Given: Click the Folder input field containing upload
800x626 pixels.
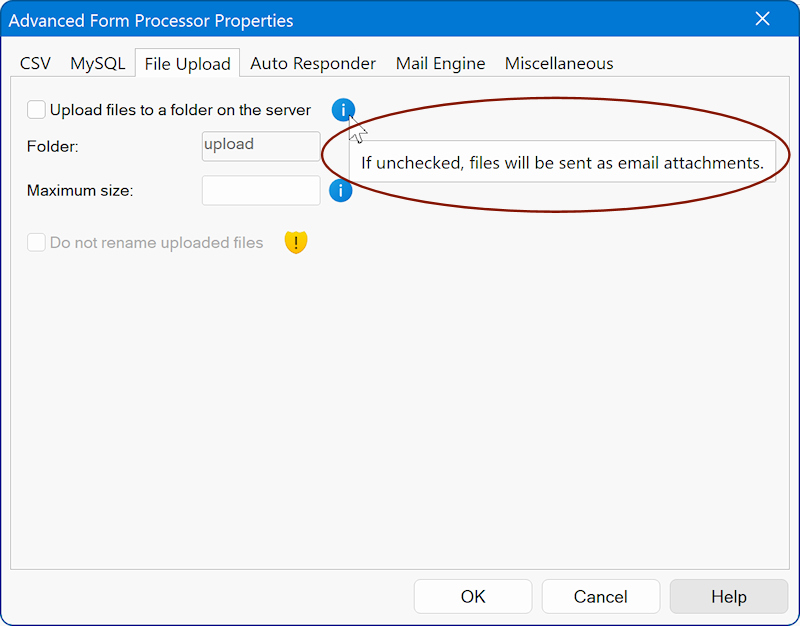Looking at the screenshot, I should coord(261,146).
